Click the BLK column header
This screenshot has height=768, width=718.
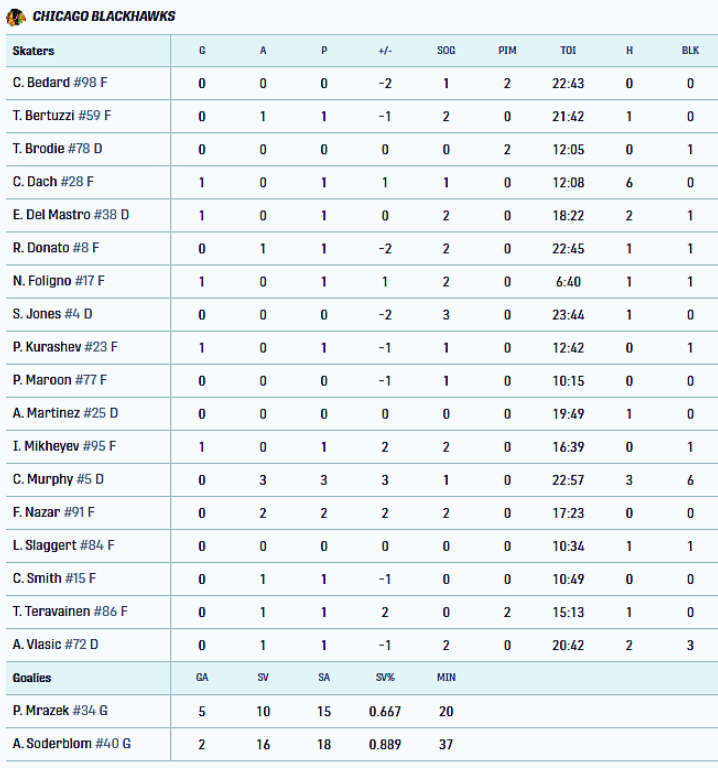point(690,50)
